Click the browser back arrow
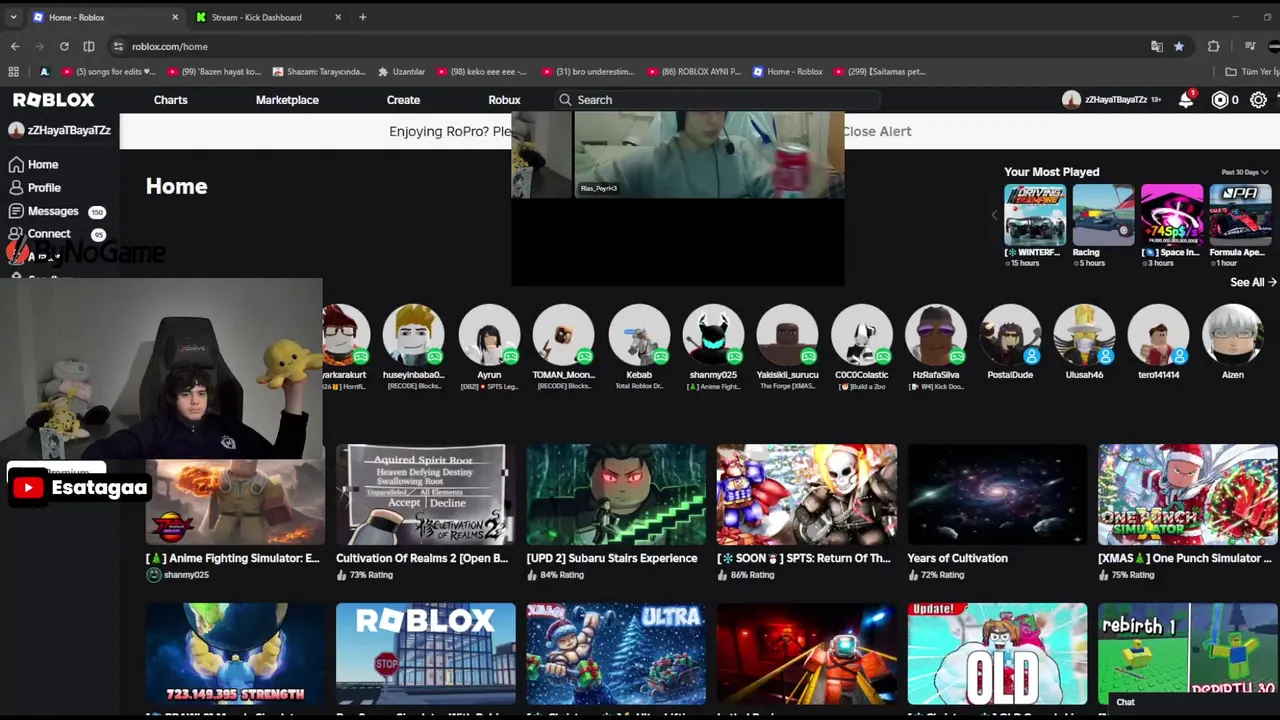Image resolution: width=1280 pixels, height=720 pixels. coord(15,46)
